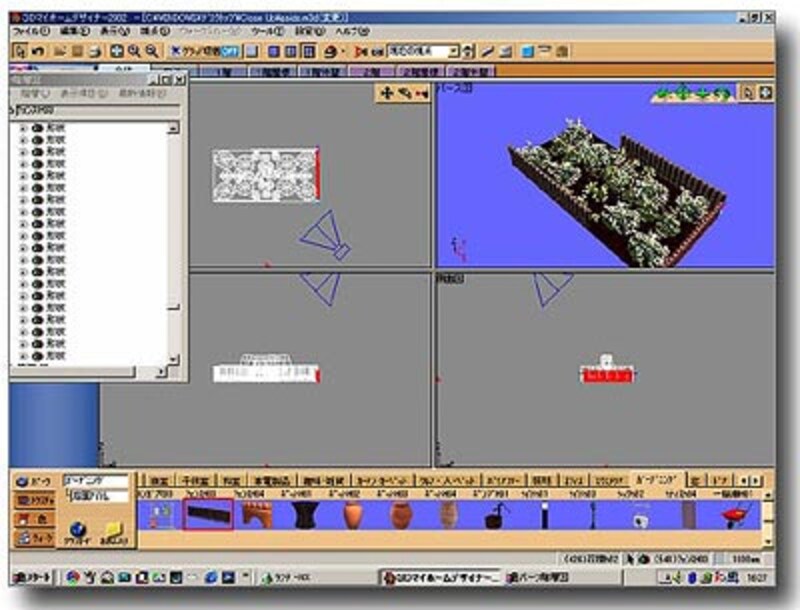The width and height of the screenshot is (800, 610).
Task: Click the open file folder toolbar icon
Action: (60, 52)
